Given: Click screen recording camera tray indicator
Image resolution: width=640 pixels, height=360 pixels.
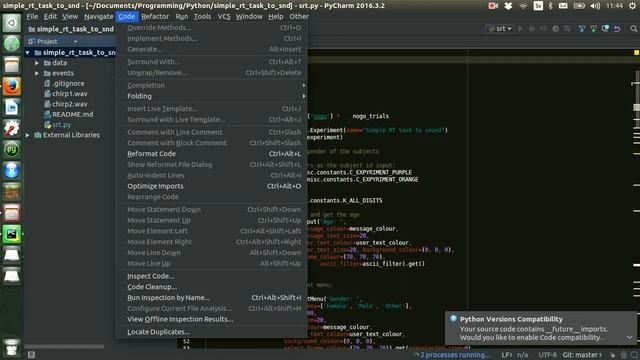Looking at the screenshot, I should [x=493, y=6].
